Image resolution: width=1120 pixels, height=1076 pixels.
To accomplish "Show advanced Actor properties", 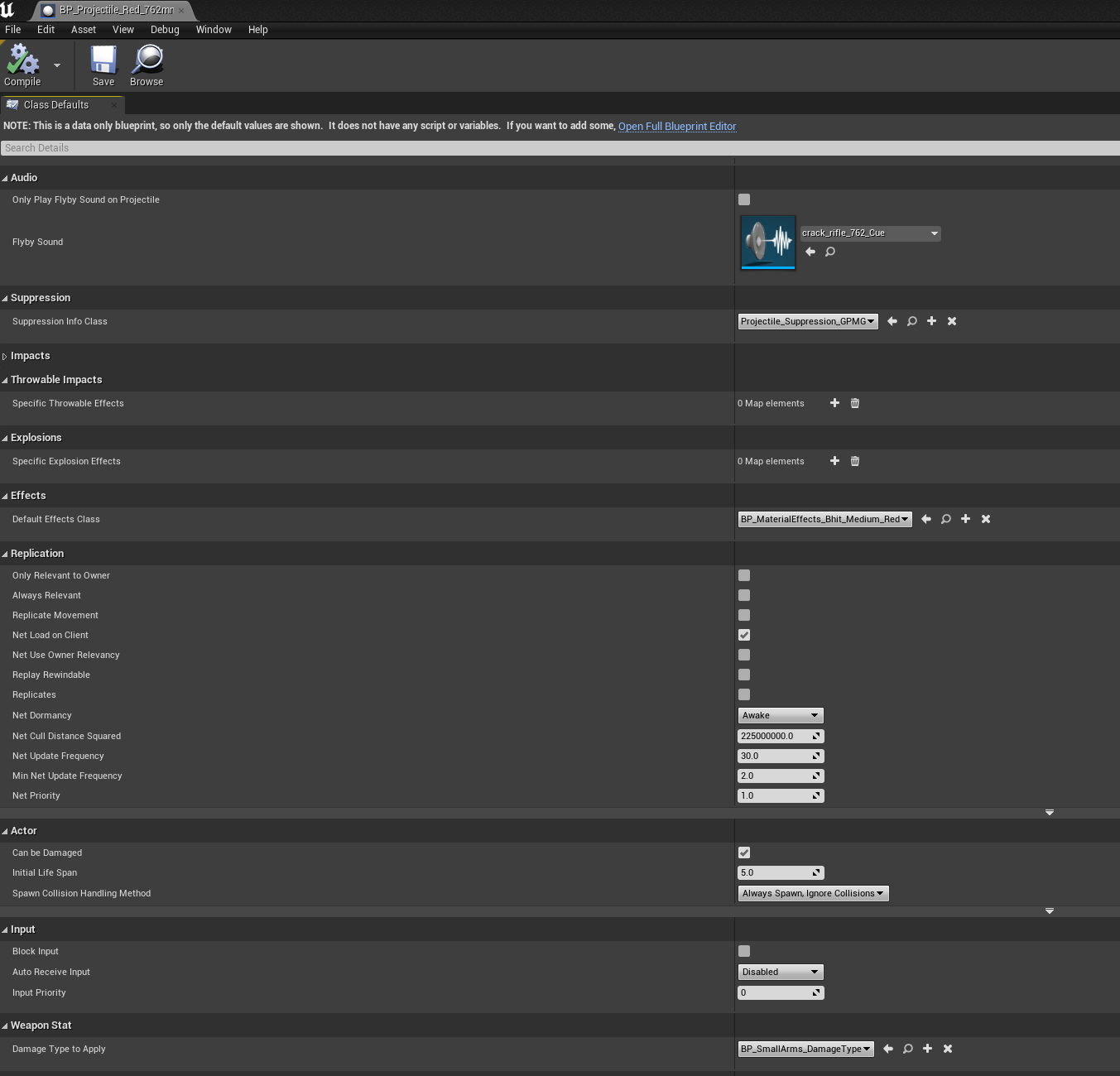I will tap(1050, 911).
